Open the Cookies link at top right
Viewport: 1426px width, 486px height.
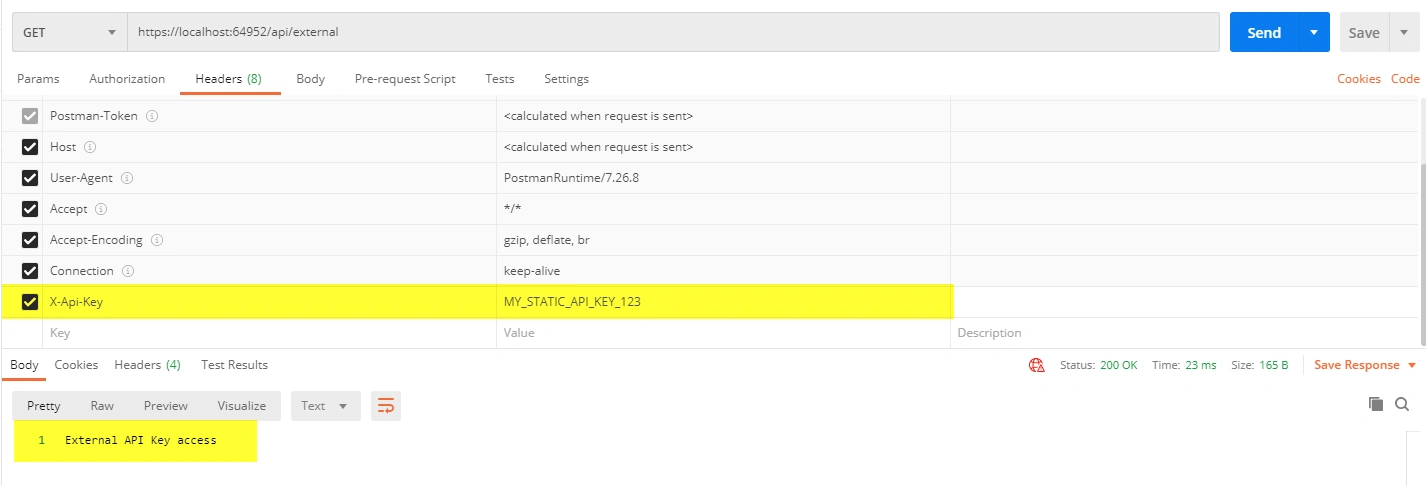(1359, 79)
